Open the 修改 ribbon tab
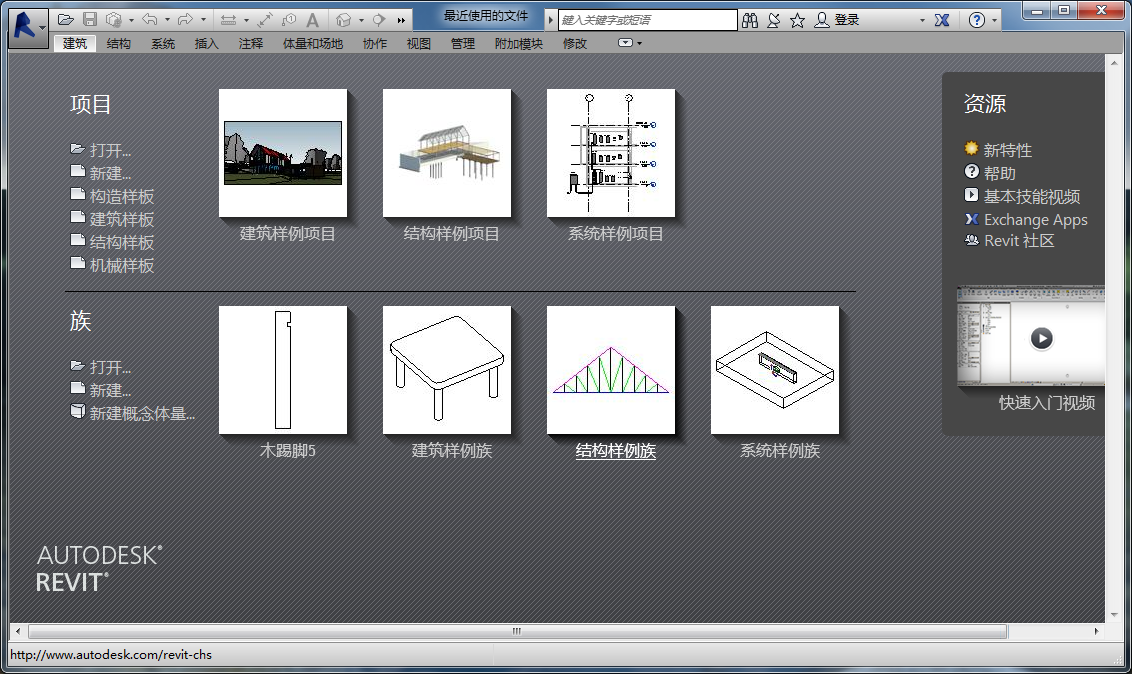Screen dimensions: 1132x674 [x=575, y=43]
